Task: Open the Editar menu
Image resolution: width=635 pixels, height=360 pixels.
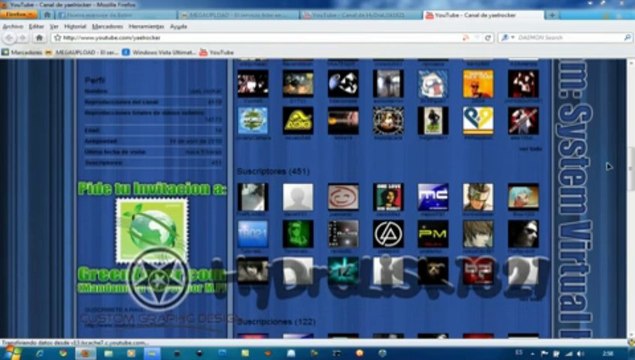Action: tap(36, 26)
